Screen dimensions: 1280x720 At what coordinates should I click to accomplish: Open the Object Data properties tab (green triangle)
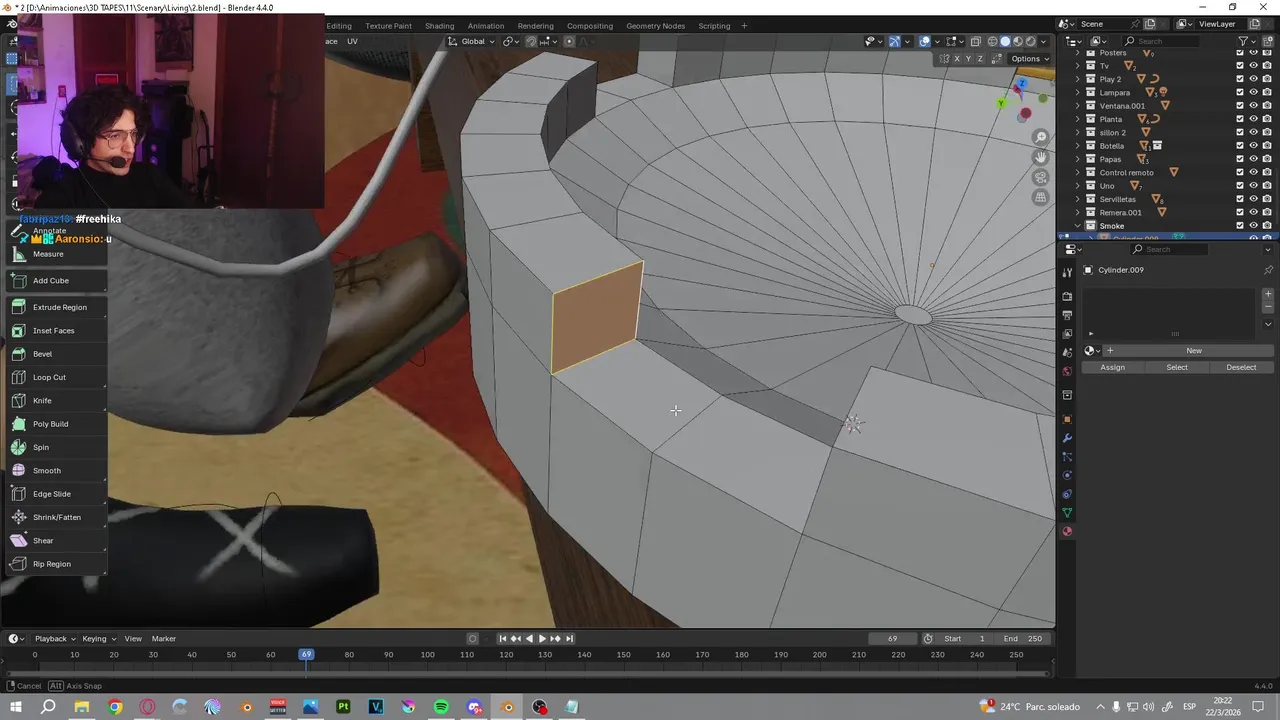point(1067,513)
